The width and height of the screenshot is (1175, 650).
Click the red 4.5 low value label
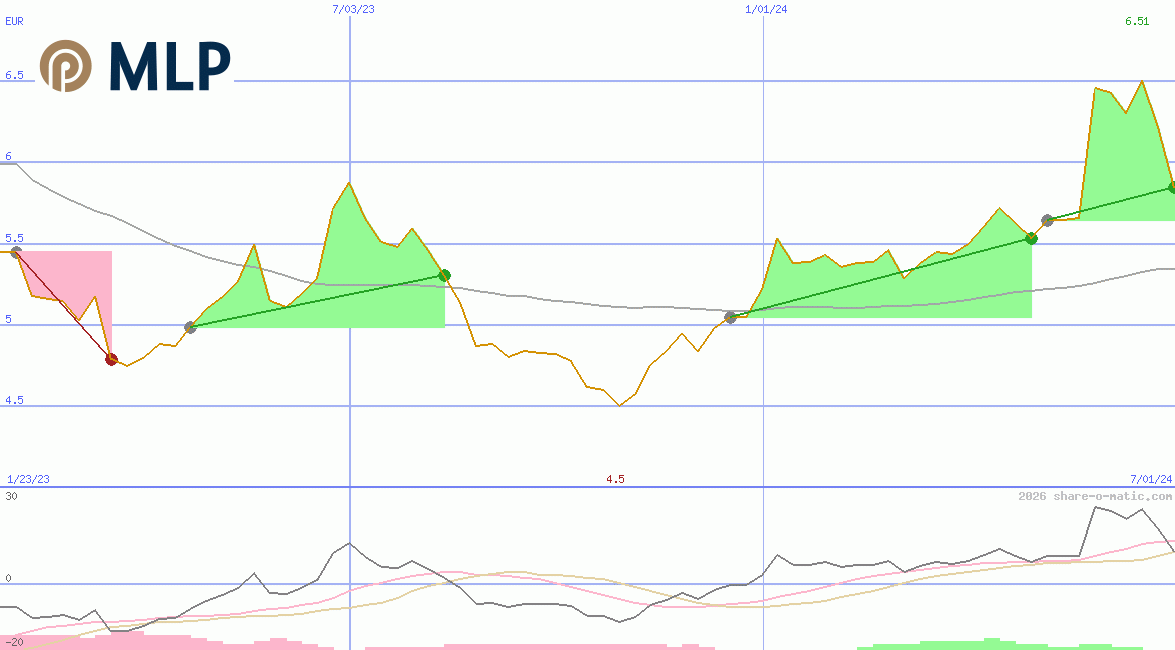[x=615, y=479]
